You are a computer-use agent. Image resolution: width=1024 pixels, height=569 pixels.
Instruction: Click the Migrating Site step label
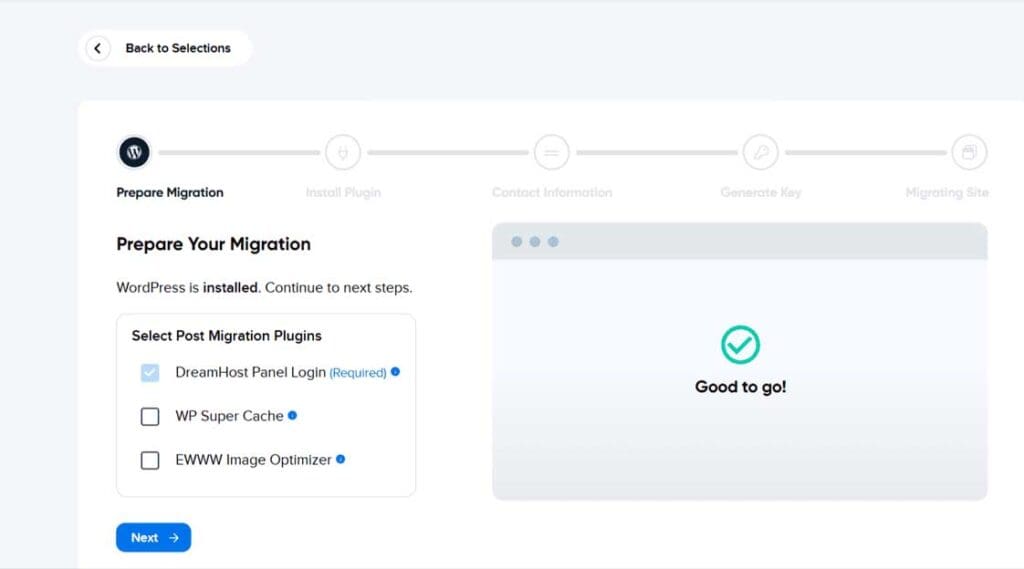click(947, 193)
